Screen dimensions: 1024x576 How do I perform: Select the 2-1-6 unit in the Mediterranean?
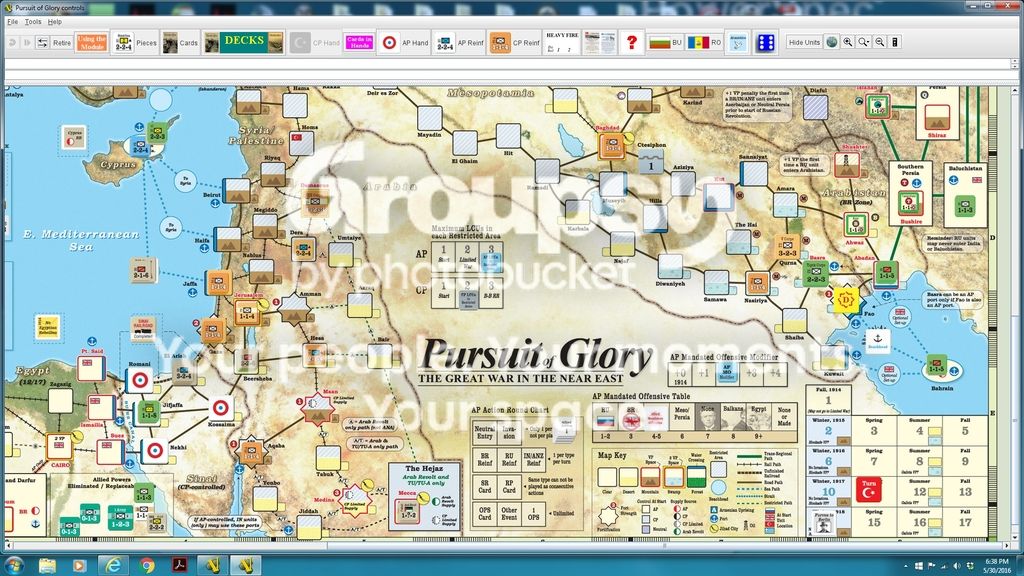click(143, 272)
